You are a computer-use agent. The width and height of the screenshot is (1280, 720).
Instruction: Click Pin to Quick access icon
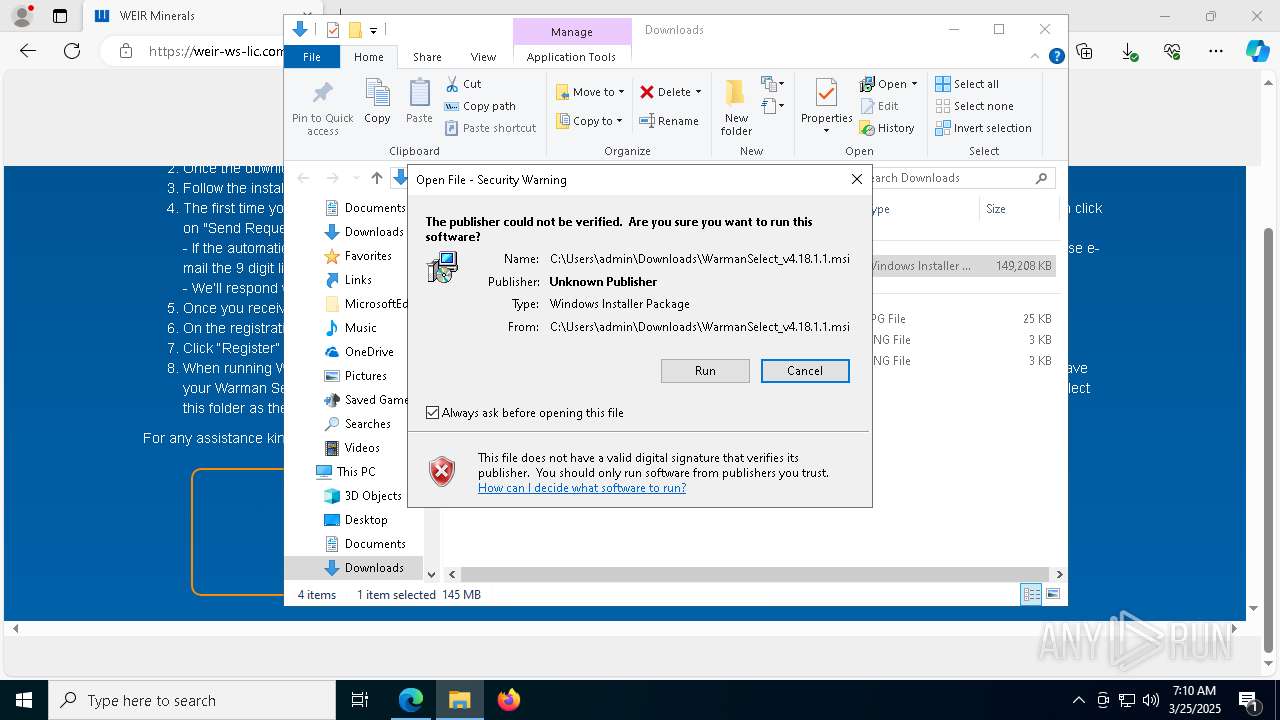322,93
